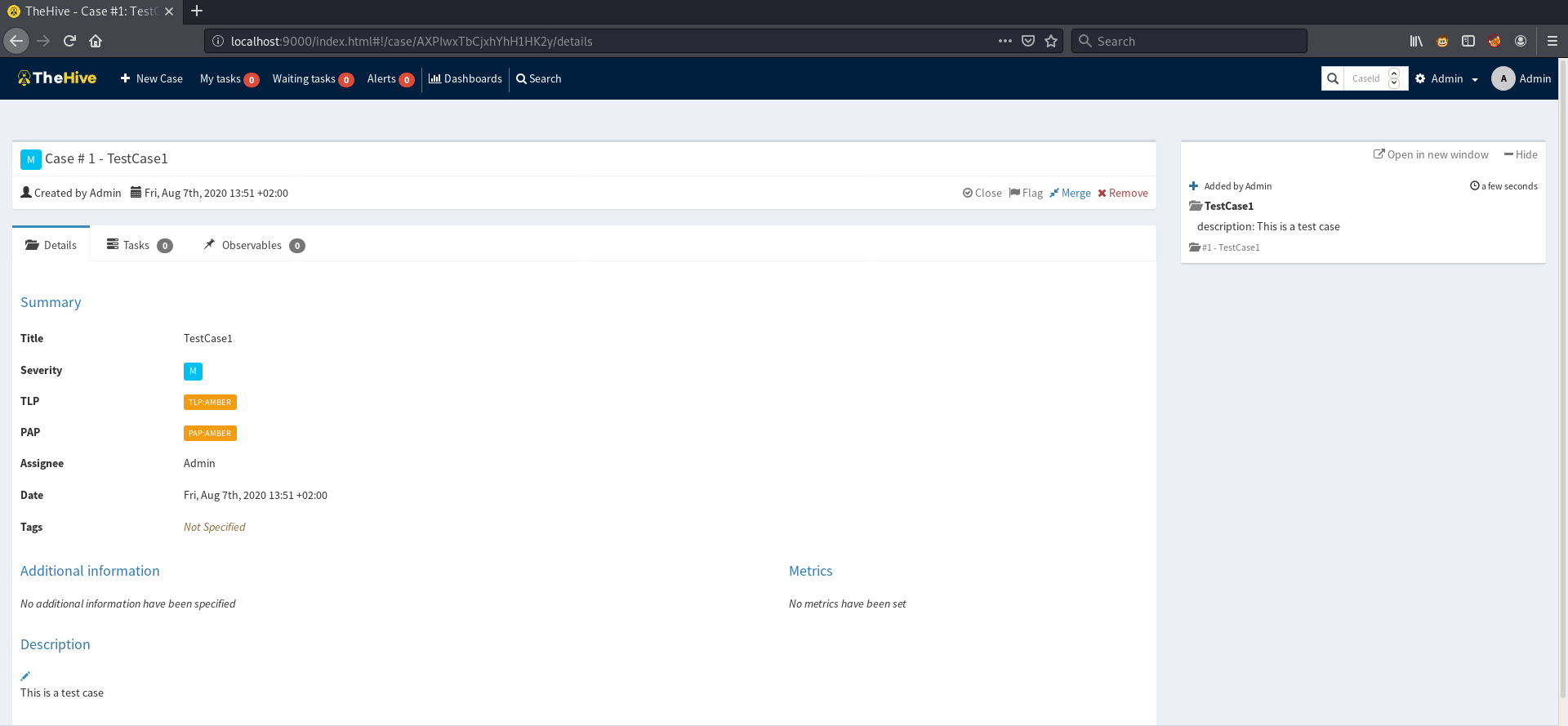Expand the Admin settings dropdown
The image size is (1568, 726).
[1447, 78]
